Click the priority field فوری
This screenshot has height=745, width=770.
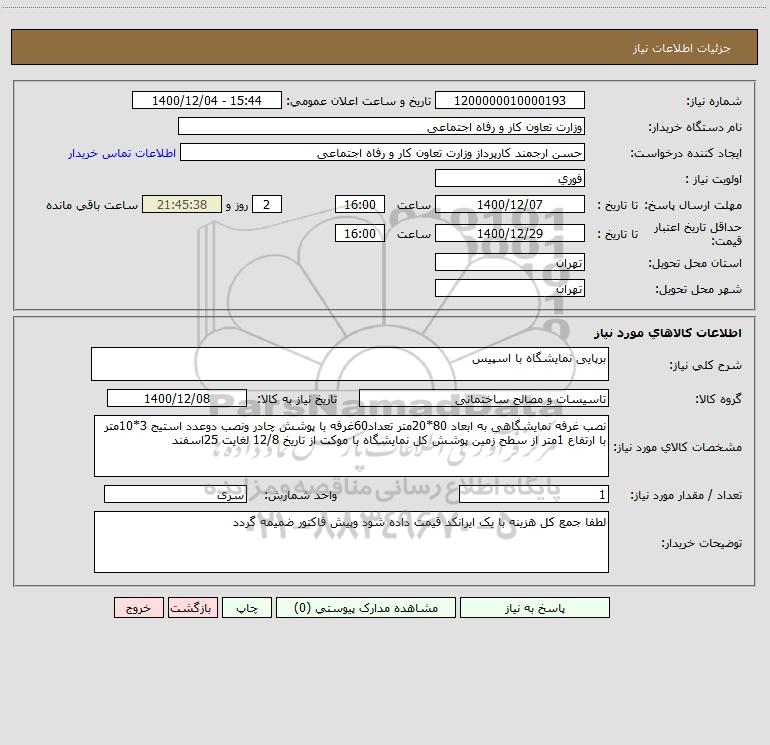510,178
